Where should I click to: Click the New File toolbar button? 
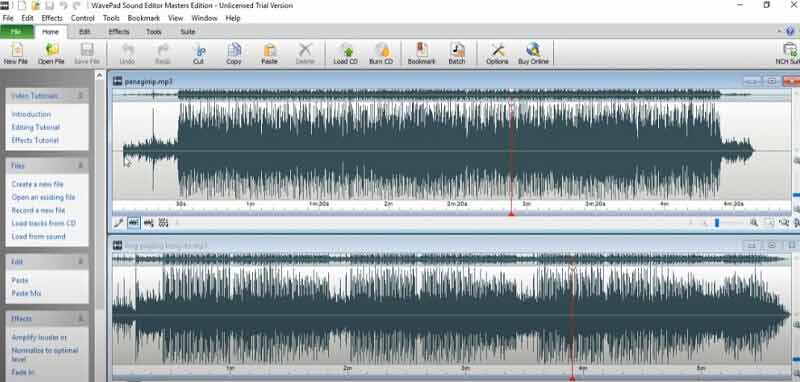[x=16, y=53]
